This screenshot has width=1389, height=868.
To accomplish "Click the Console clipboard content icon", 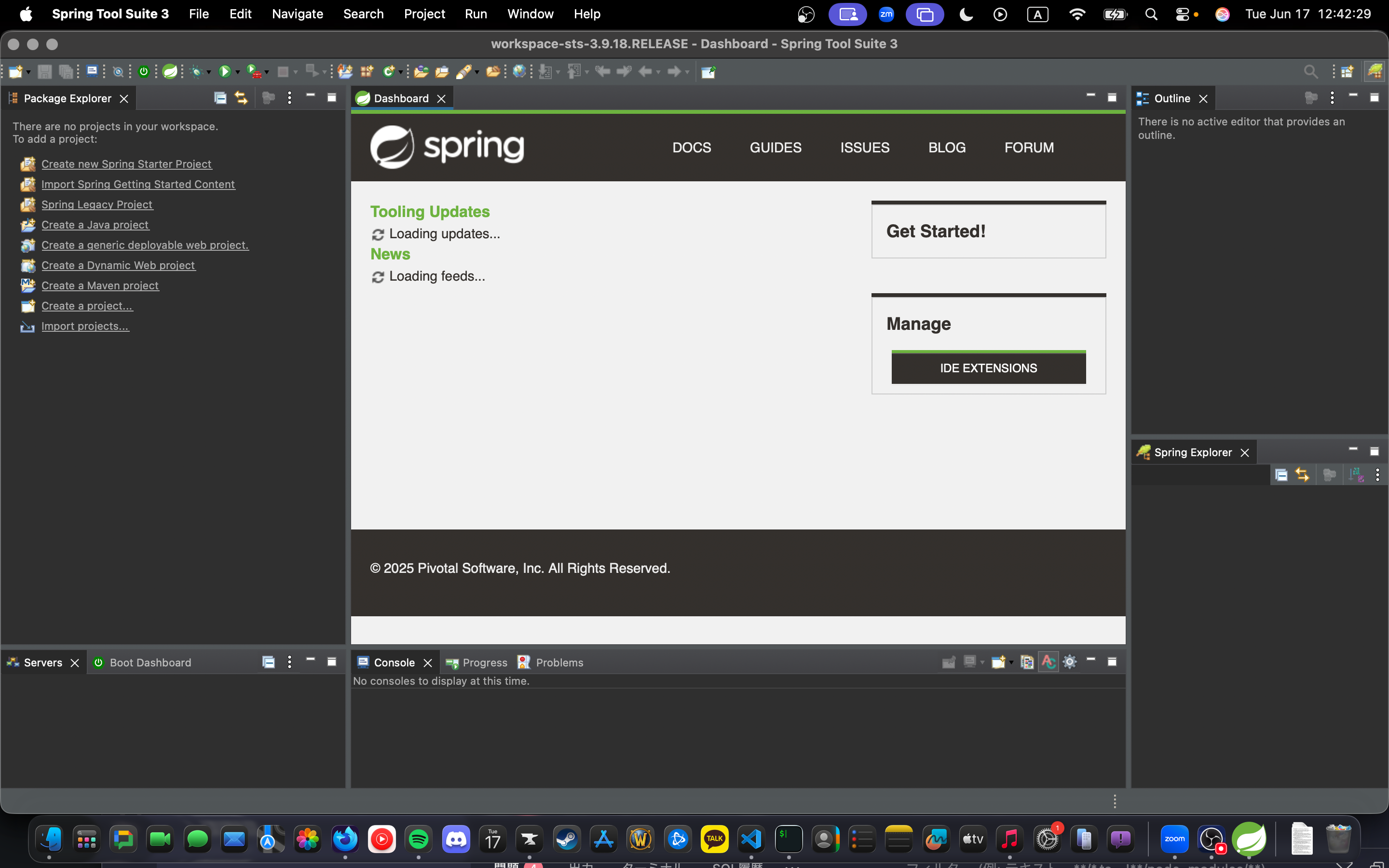I will point(1027,662).
